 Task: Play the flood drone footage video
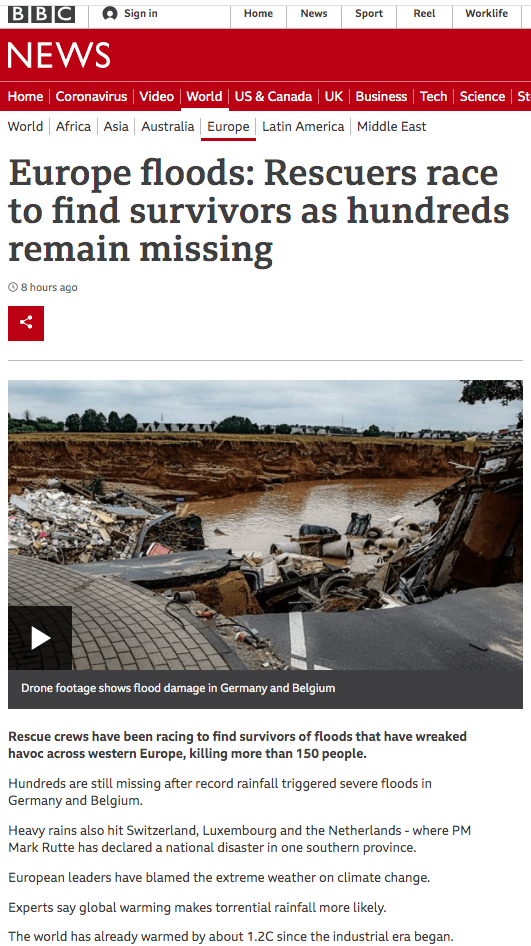pyautogui.click(x=40, y=638)
